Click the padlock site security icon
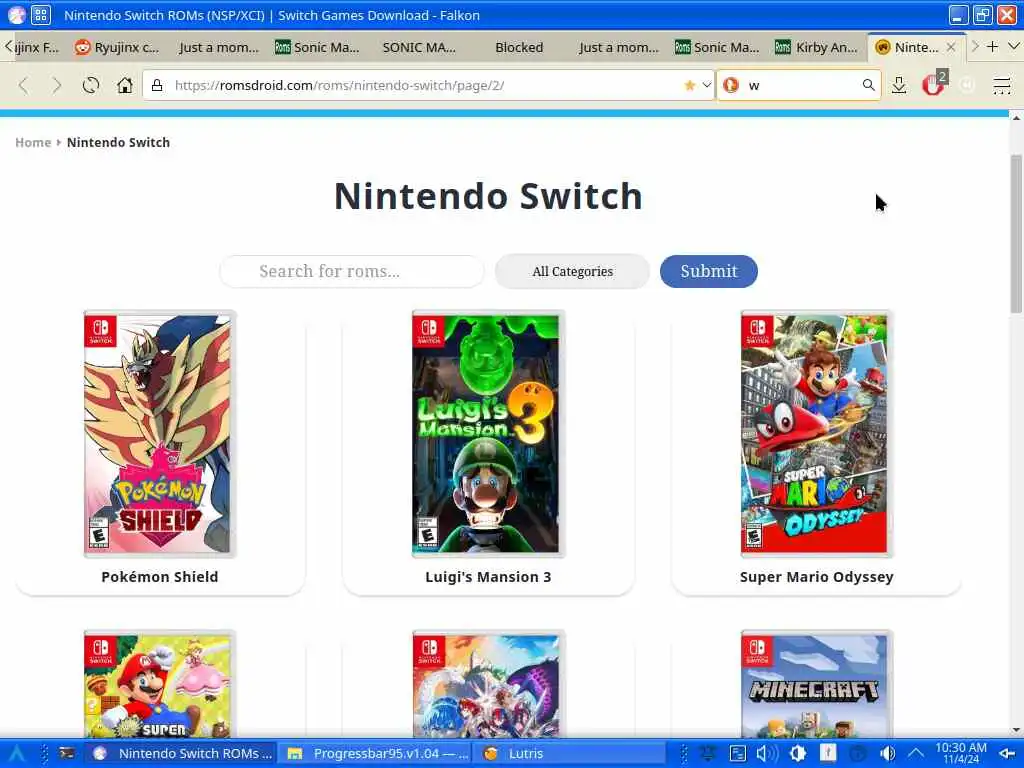 tap(157, 86)
